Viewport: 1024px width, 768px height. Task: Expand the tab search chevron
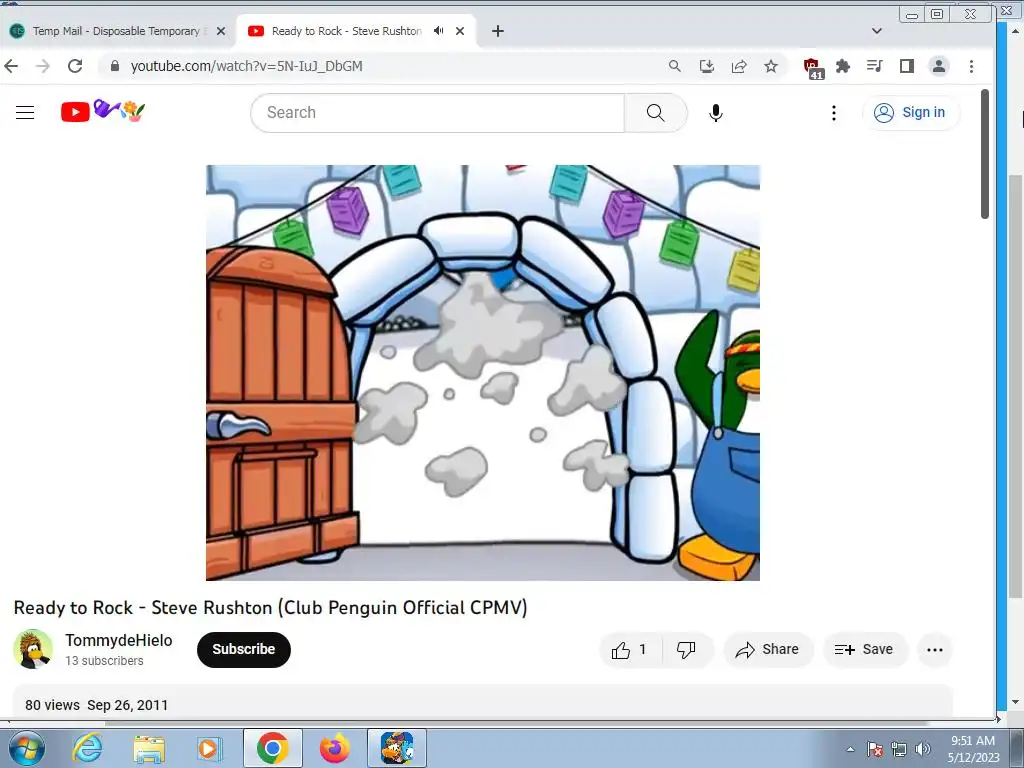pos(877,31)
